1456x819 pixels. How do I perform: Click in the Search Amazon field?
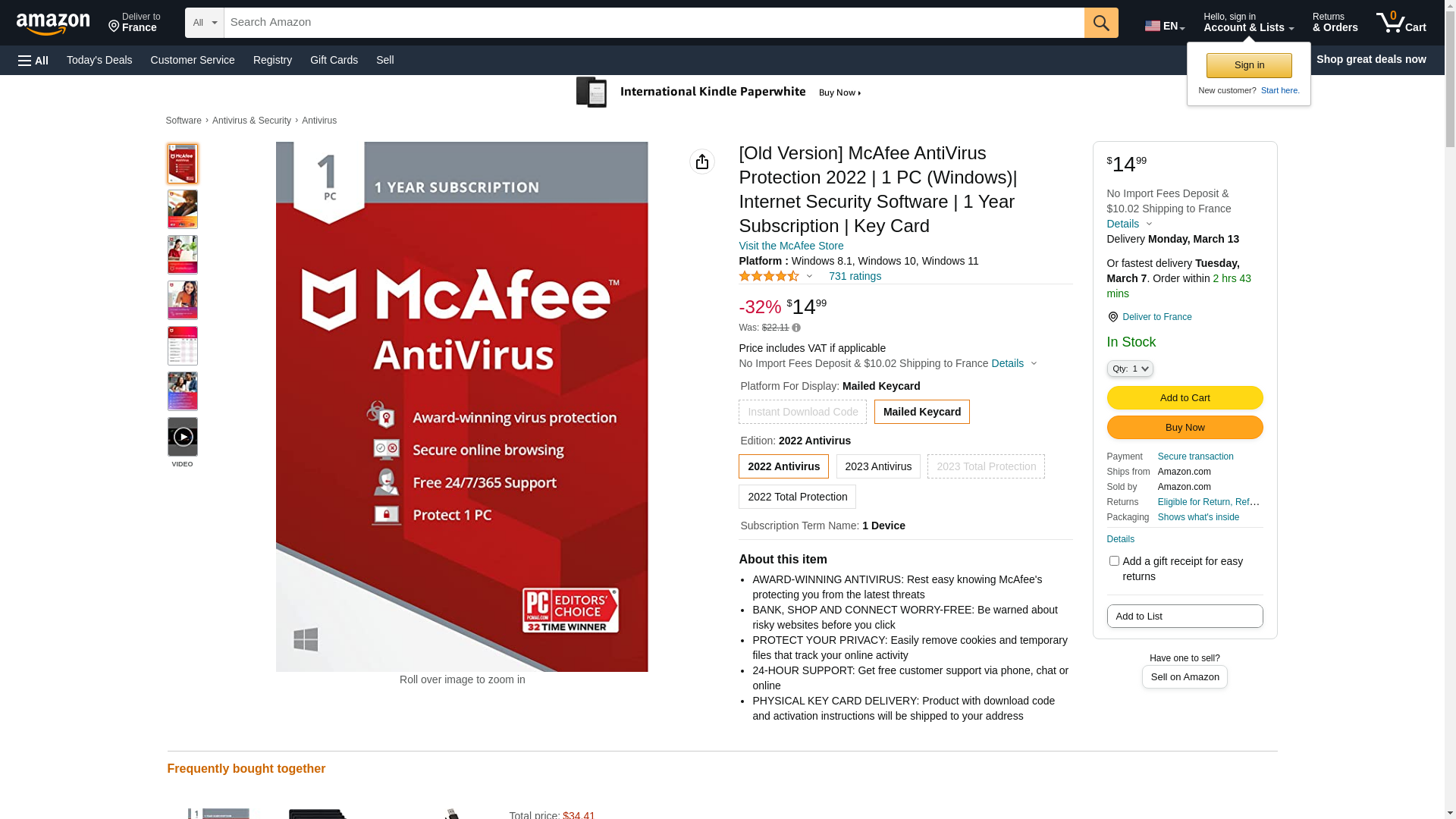click(654, 23)
